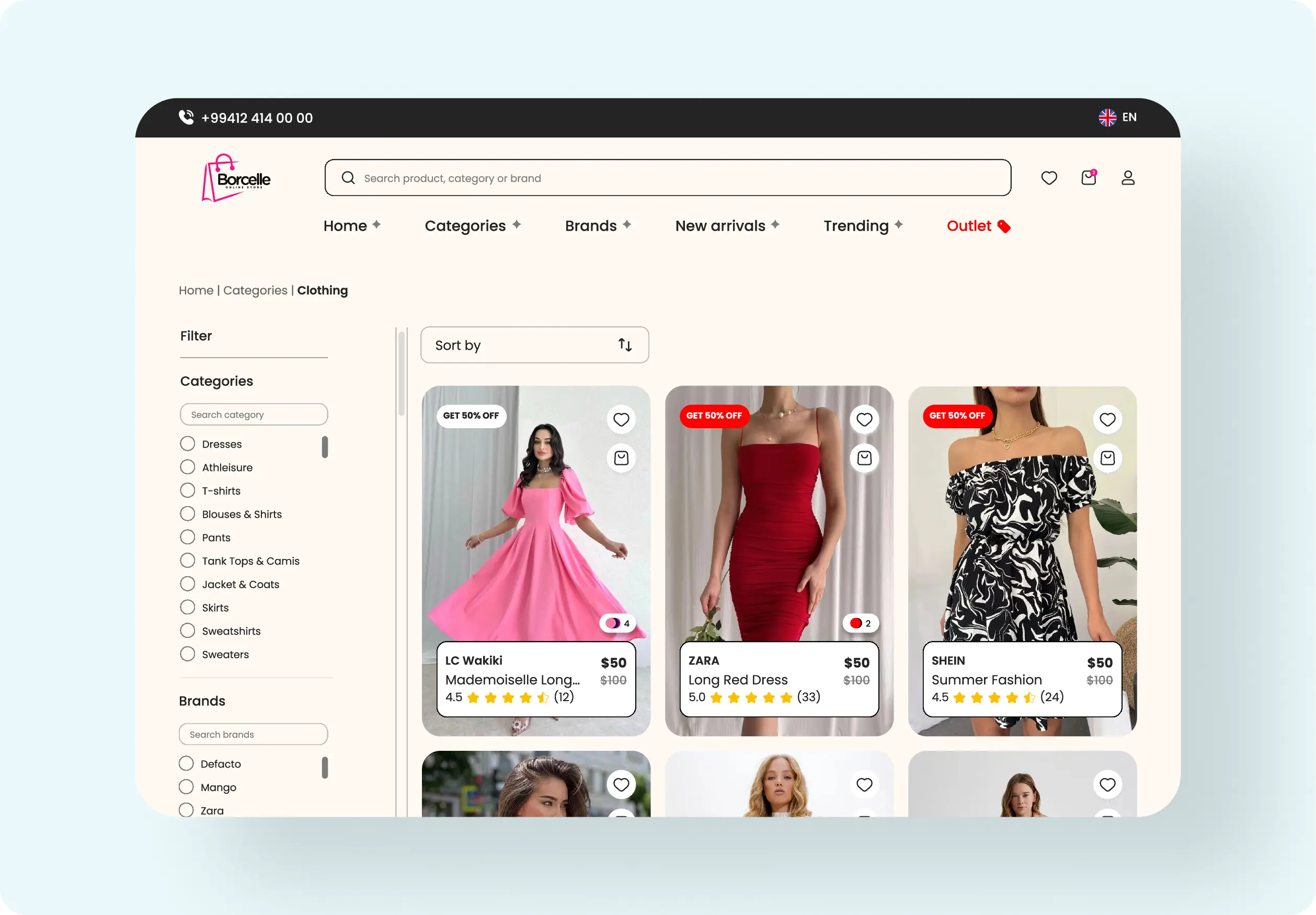Click sparkle icon next to New arrivals

click(x=775, y=224)
